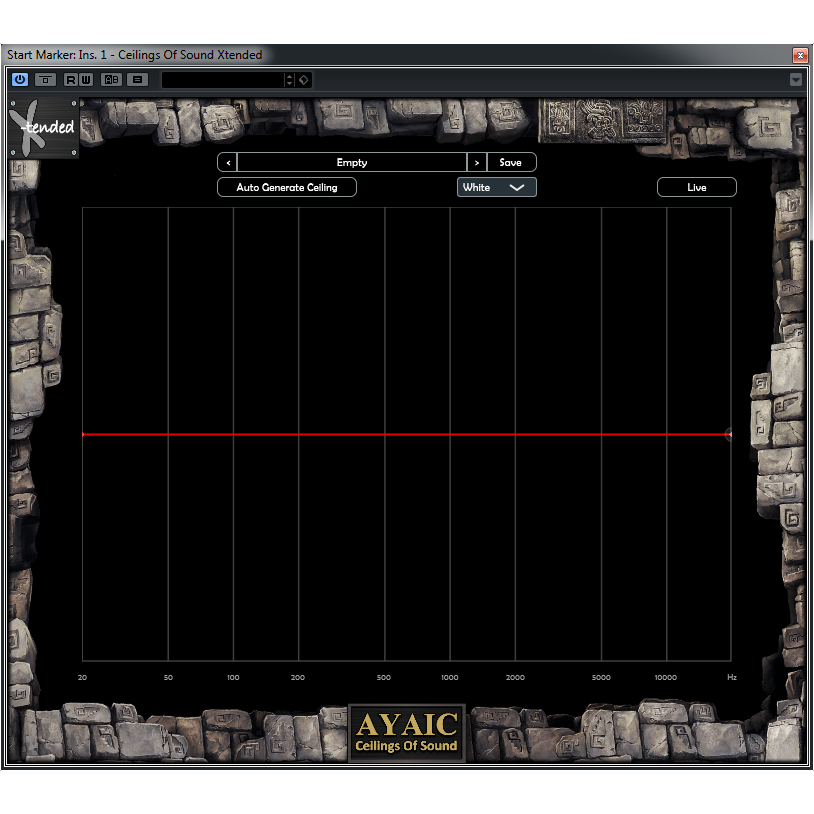Screen dimensions: 814x814
Task: Activate Write automation (W) icon
Action: pyautogui.click(x=85, y=80)
